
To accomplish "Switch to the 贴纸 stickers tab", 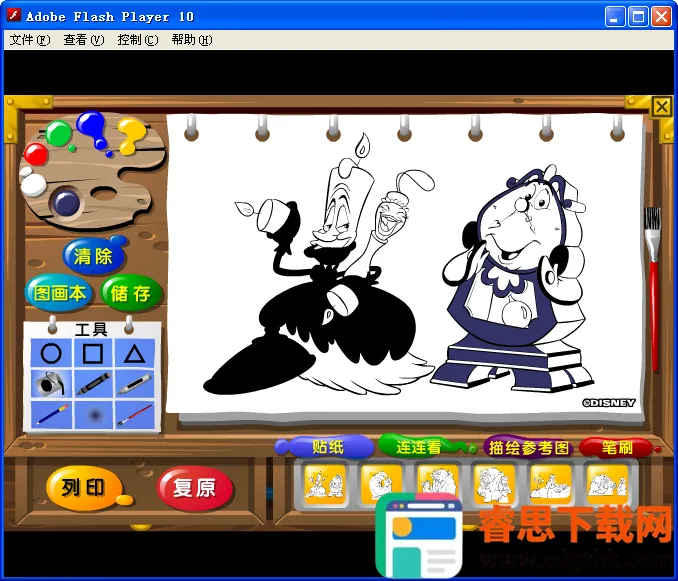I will (x=328, y=447).
